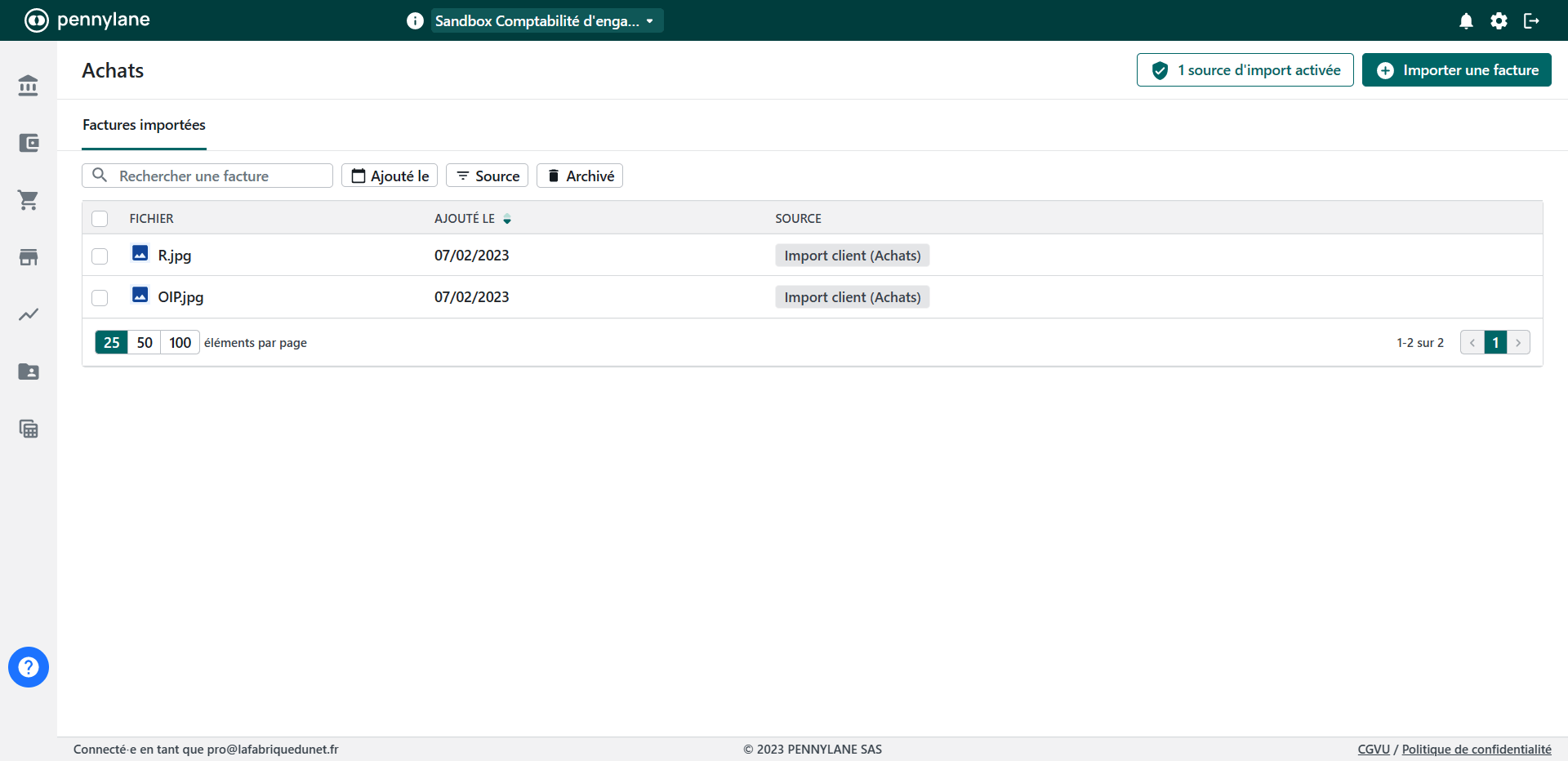Open the storefront sales icon

click(29, 257)
